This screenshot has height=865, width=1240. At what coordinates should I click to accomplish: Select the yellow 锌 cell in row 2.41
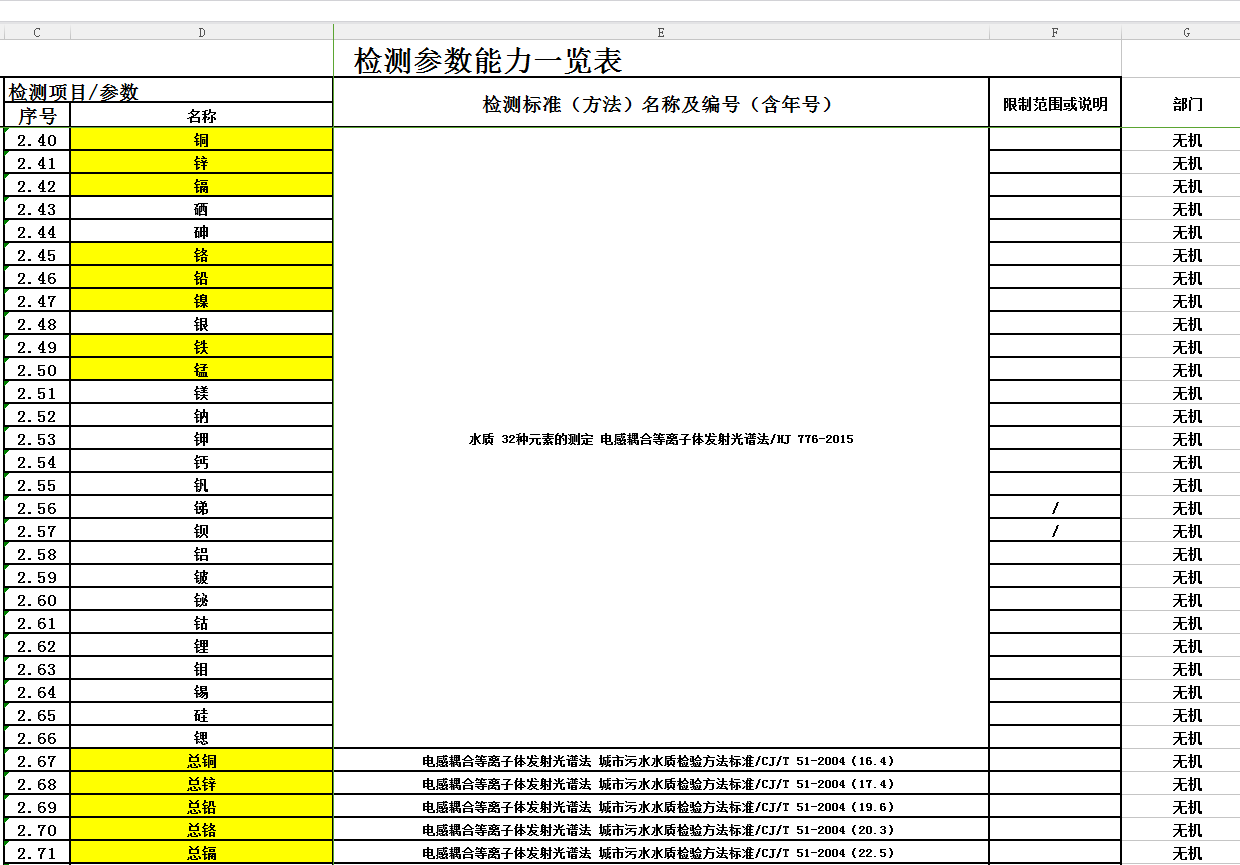click(x=202, y=162)
